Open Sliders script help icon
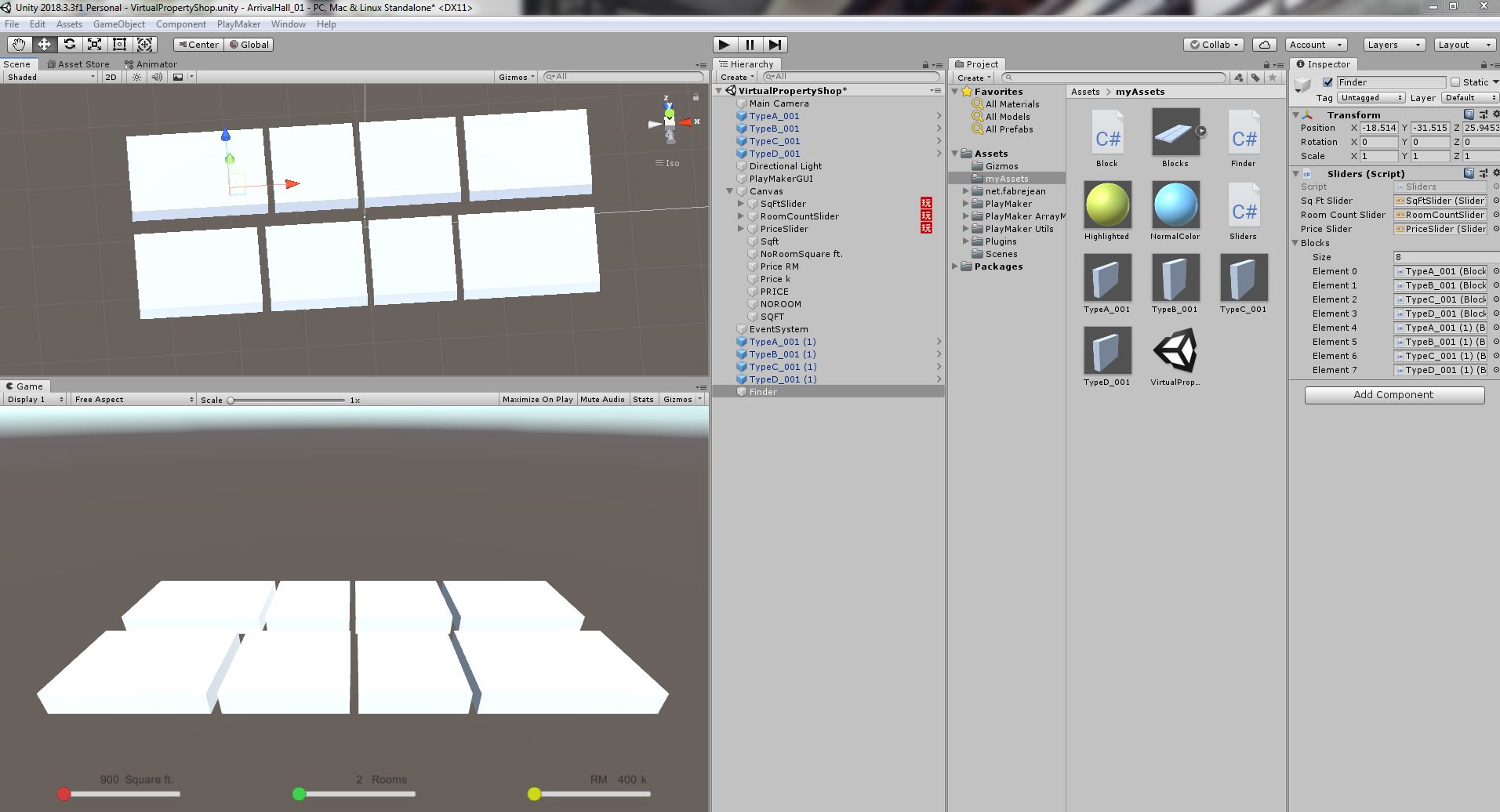1500x812 pixels. pyautogui.click(x=1469, y=174)
